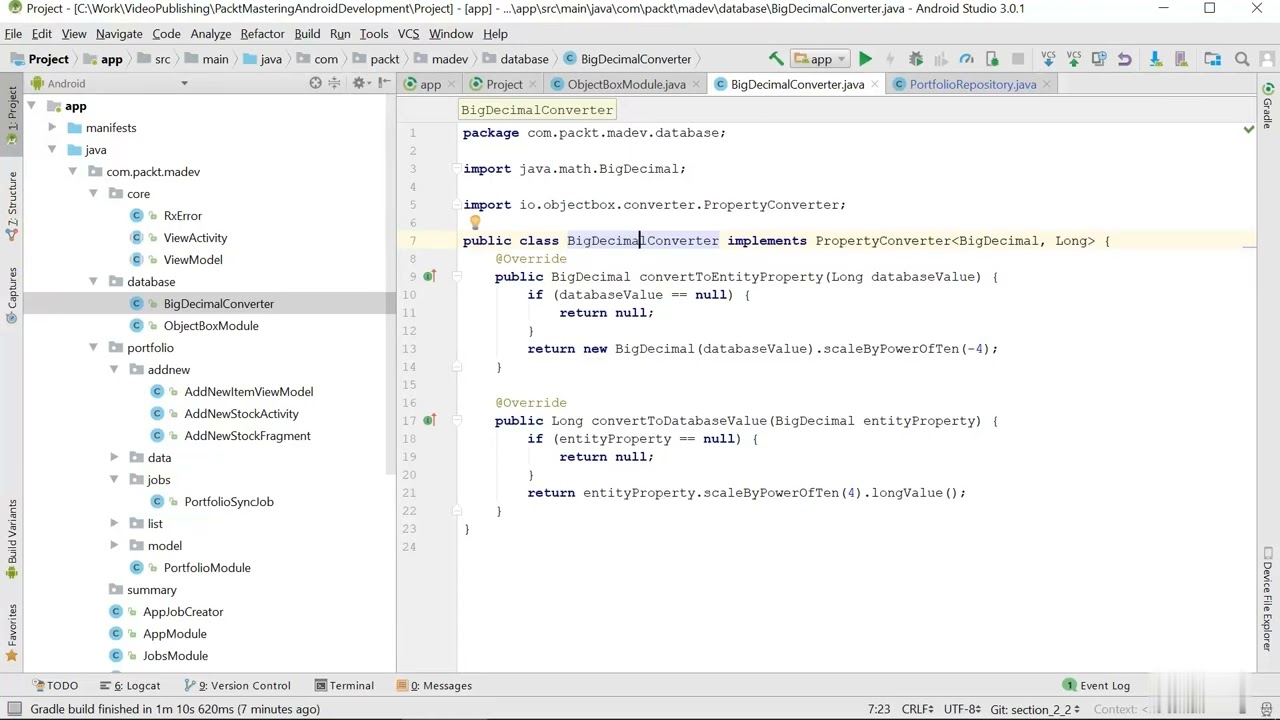Click the Search Everywhere magnifier icon

click(1242, 59)
